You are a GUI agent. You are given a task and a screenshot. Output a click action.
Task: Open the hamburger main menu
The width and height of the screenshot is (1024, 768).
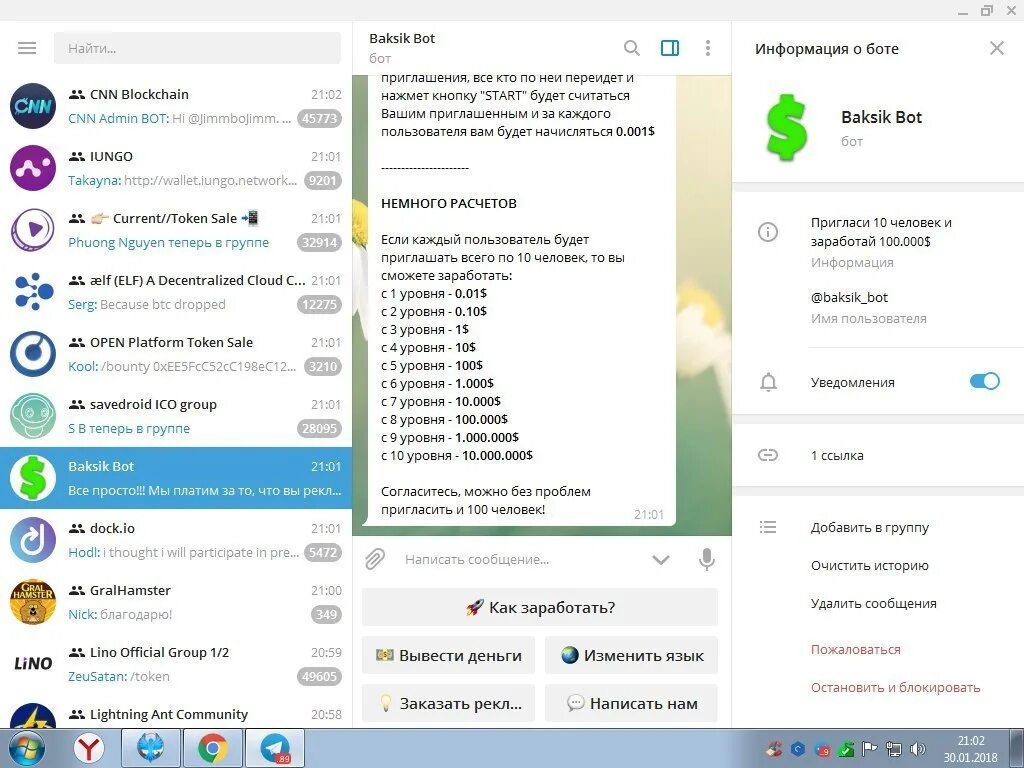pos(27,48)
